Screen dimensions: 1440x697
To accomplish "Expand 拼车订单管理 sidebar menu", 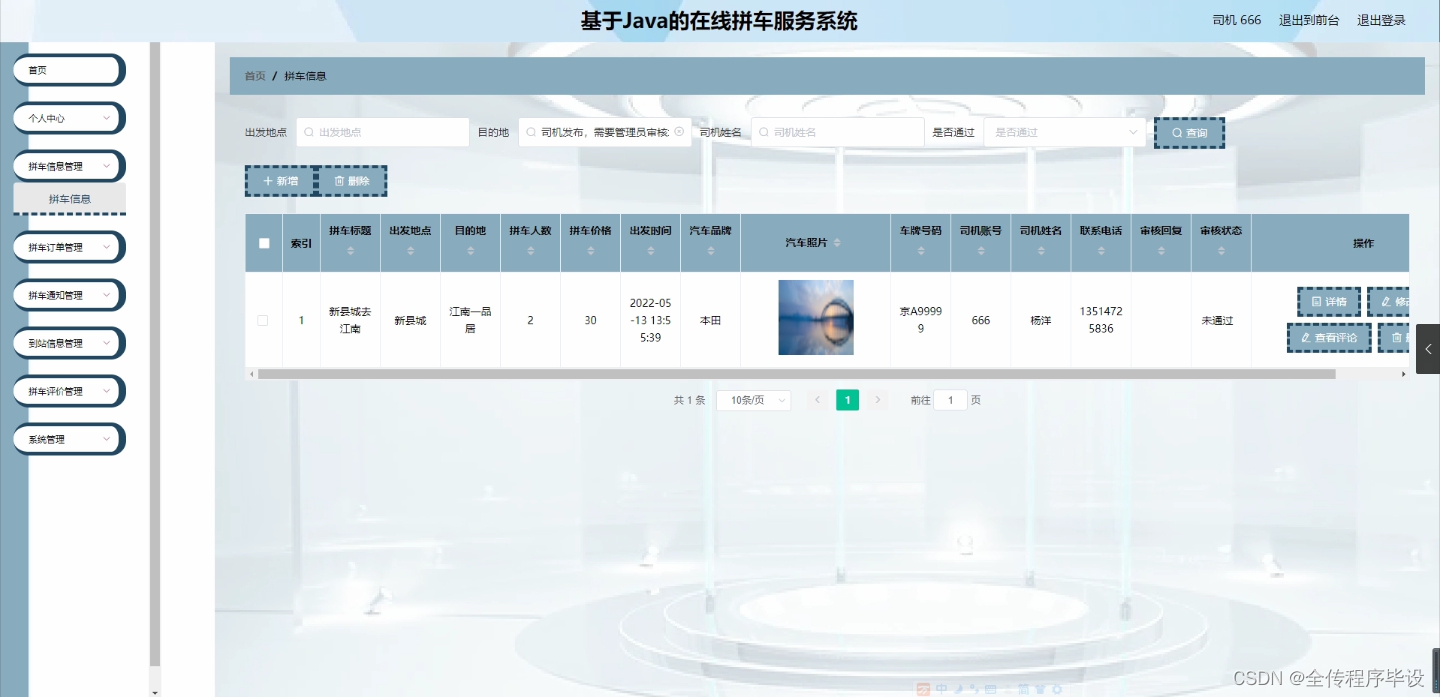I will click(x=69, y=247).
